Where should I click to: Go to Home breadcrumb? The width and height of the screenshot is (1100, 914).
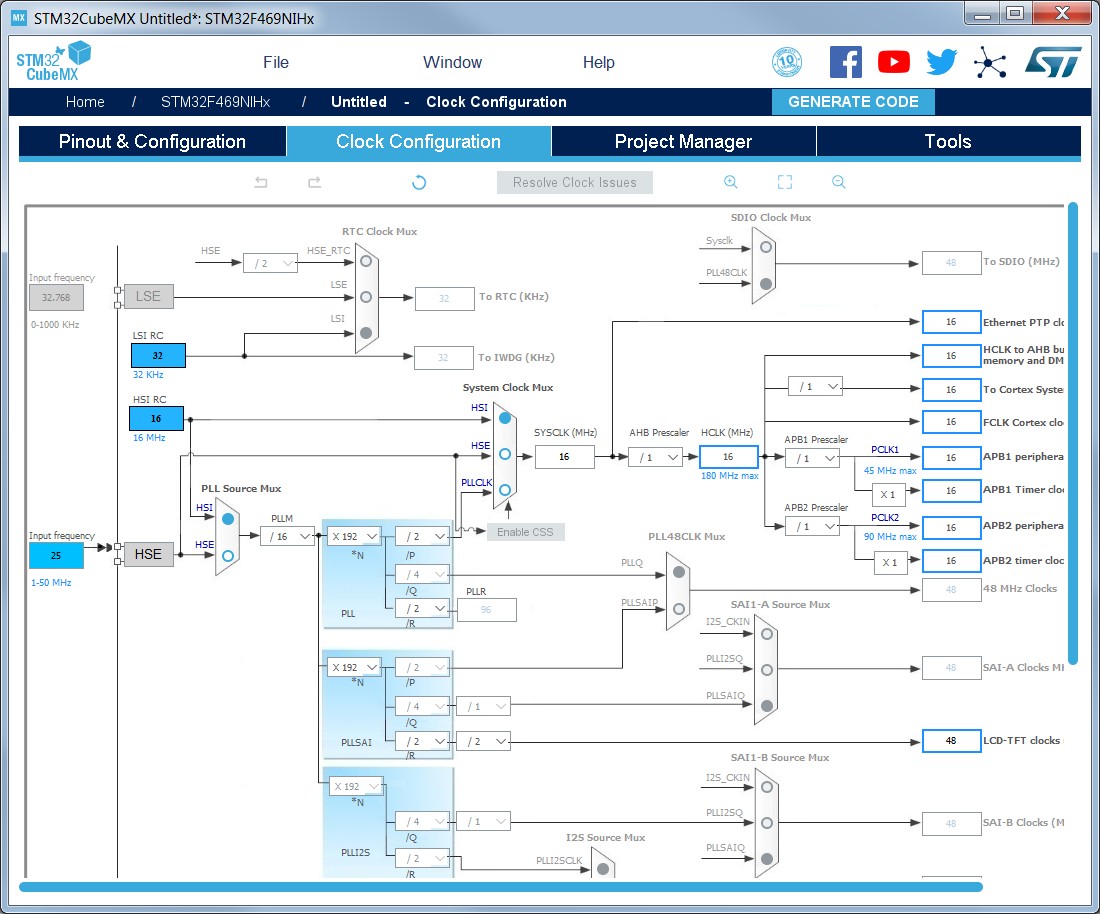pos(85,102)
